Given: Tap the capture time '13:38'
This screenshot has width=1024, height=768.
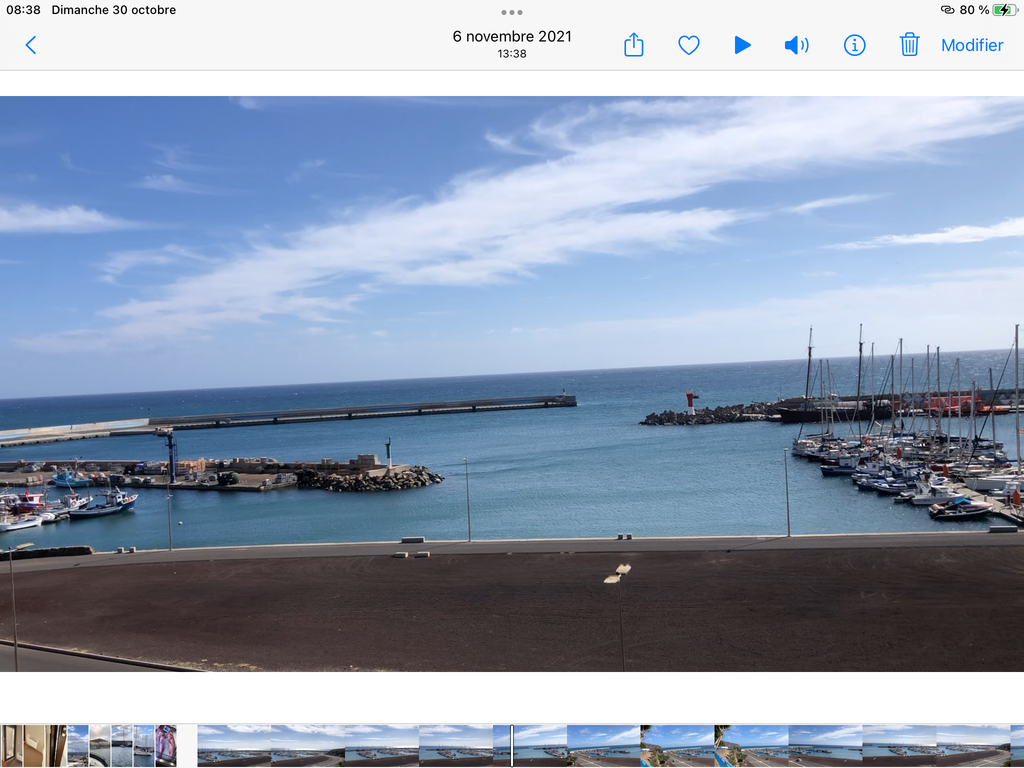Looking at the screenshot, I should (512, 54).
